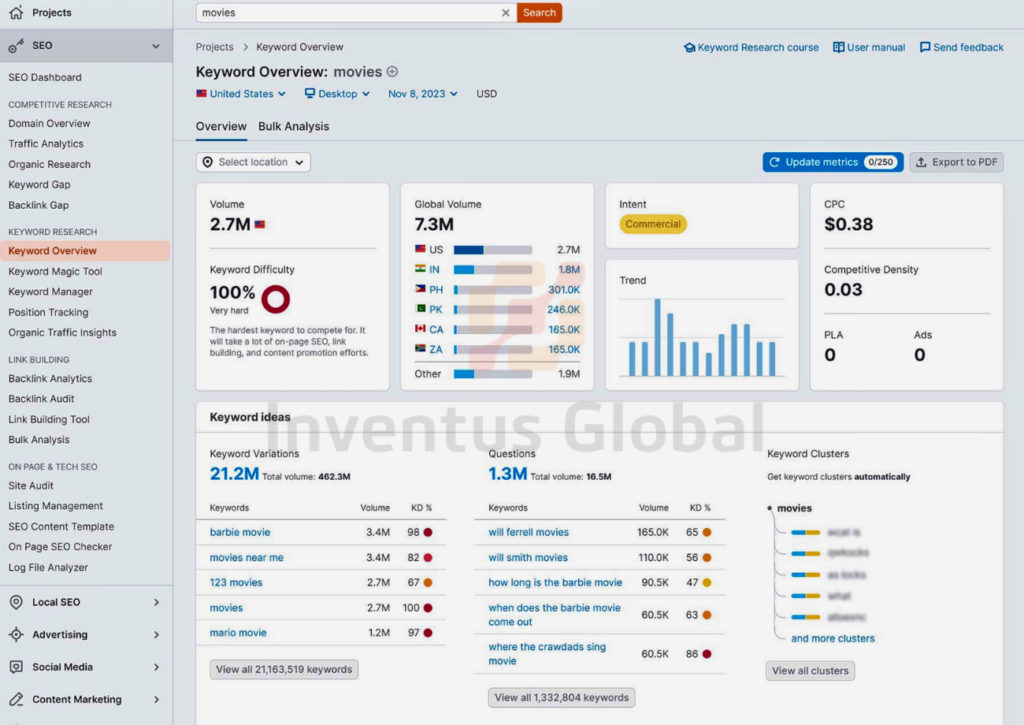
Task: Click the Desktop monitor icon
Action: [310, 93]
